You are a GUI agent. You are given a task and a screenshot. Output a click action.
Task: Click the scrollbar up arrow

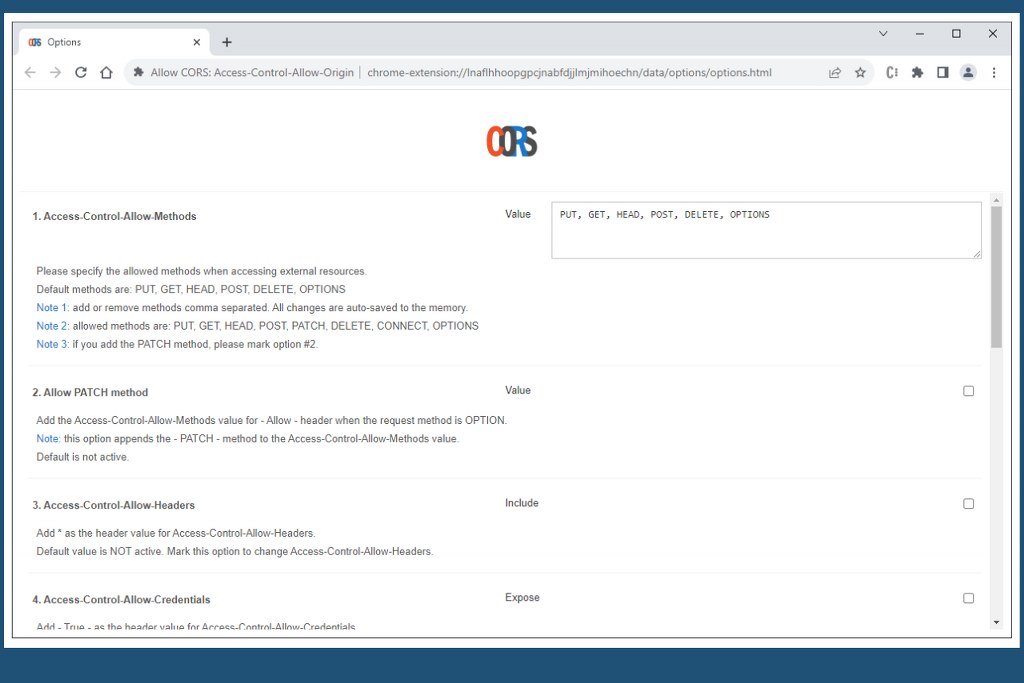(x=996, y=199)
